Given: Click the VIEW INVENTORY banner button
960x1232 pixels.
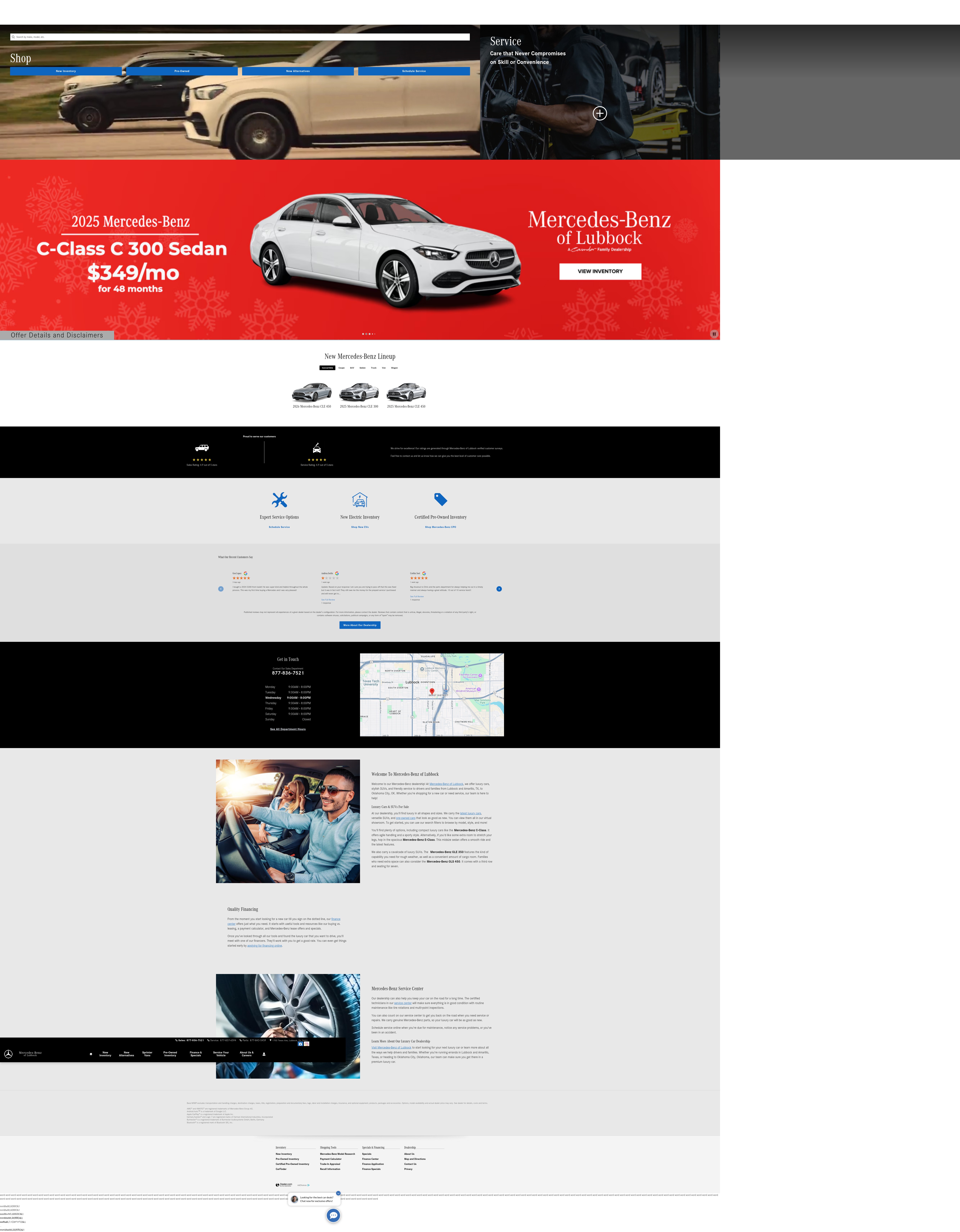Looking at the screenshot, I should pyautogui.click(x=600, y=271).
